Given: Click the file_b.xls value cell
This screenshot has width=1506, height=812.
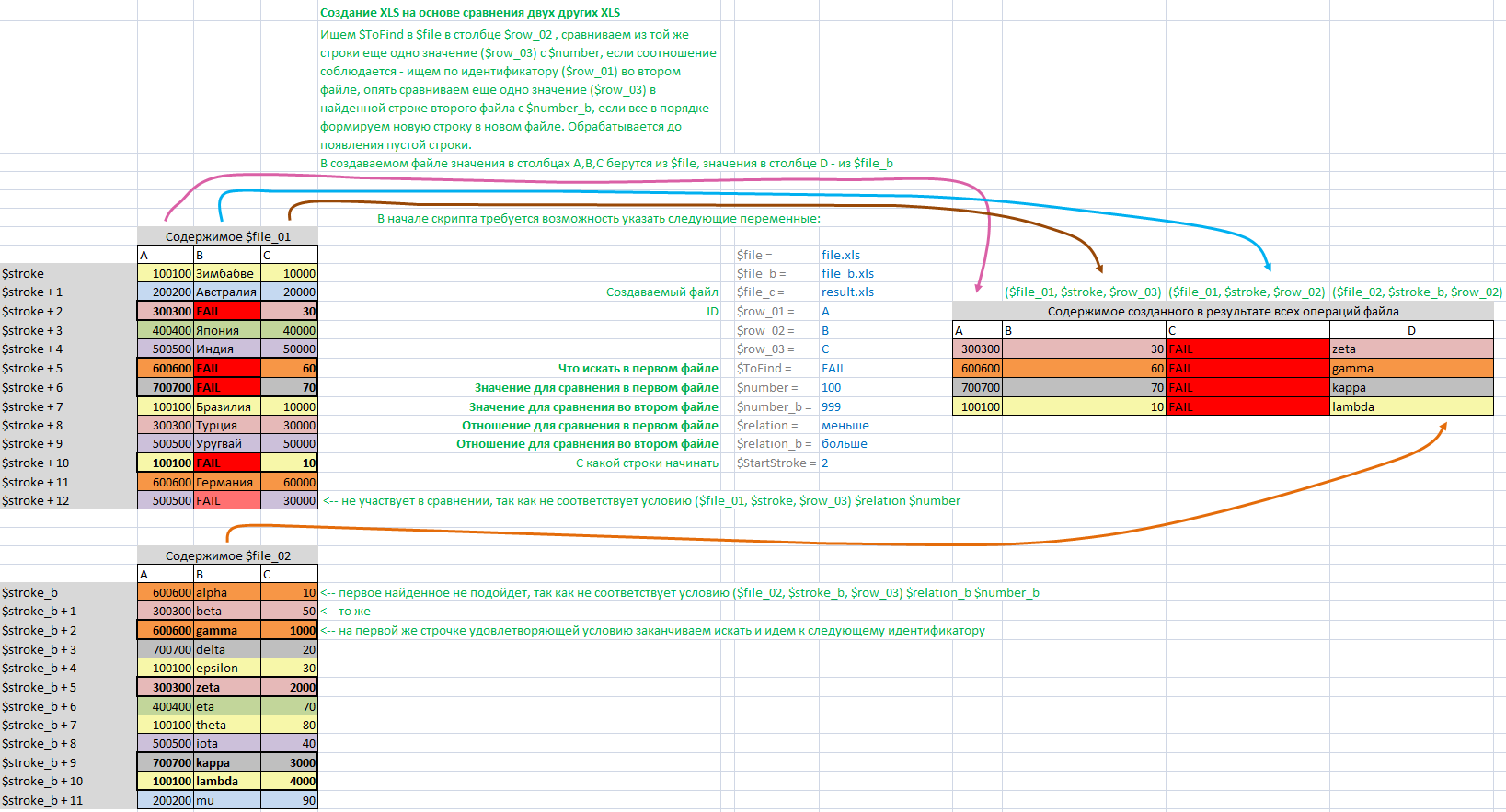Looking at the screenshot, I should [x=847, y=273].
